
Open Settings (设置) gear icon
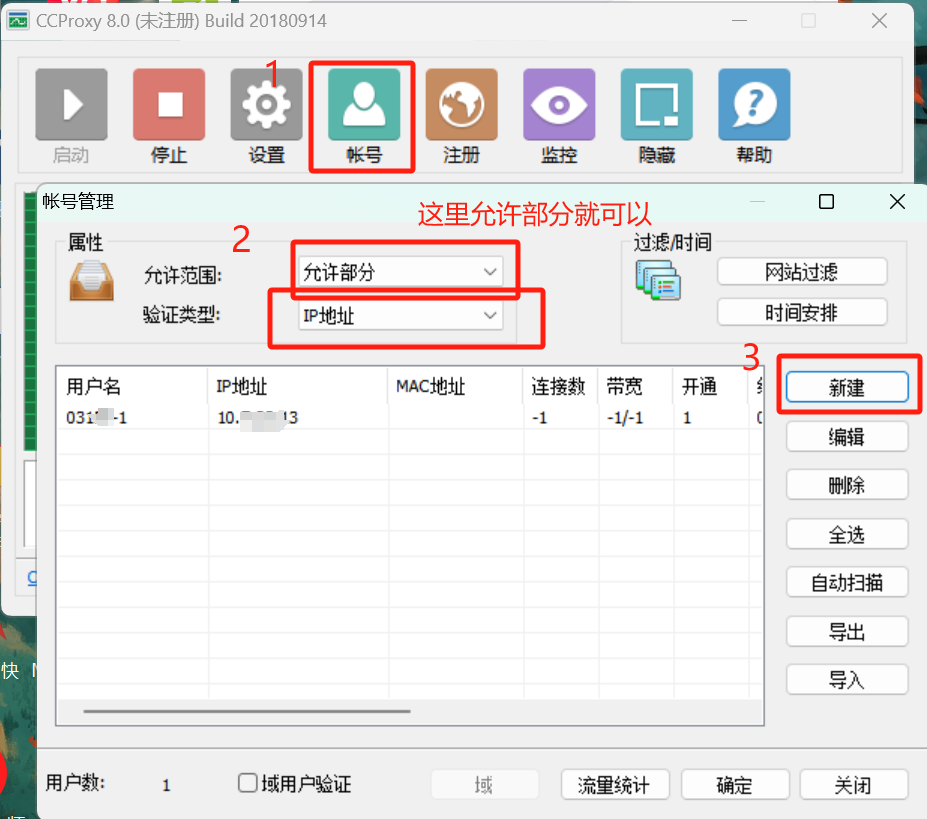267,105
